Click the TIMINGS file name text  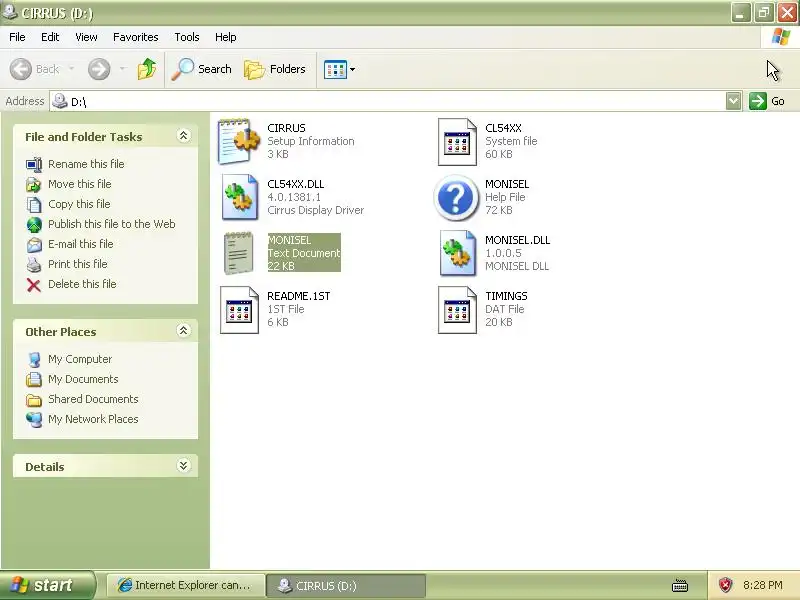506,296
